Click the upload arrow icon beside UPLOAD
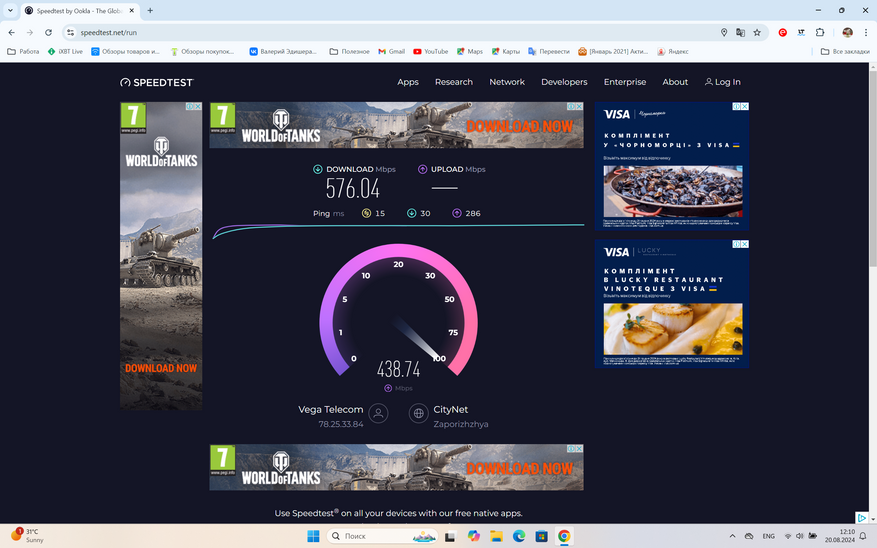This screenshot has width=877, height=548. point(422,169)
